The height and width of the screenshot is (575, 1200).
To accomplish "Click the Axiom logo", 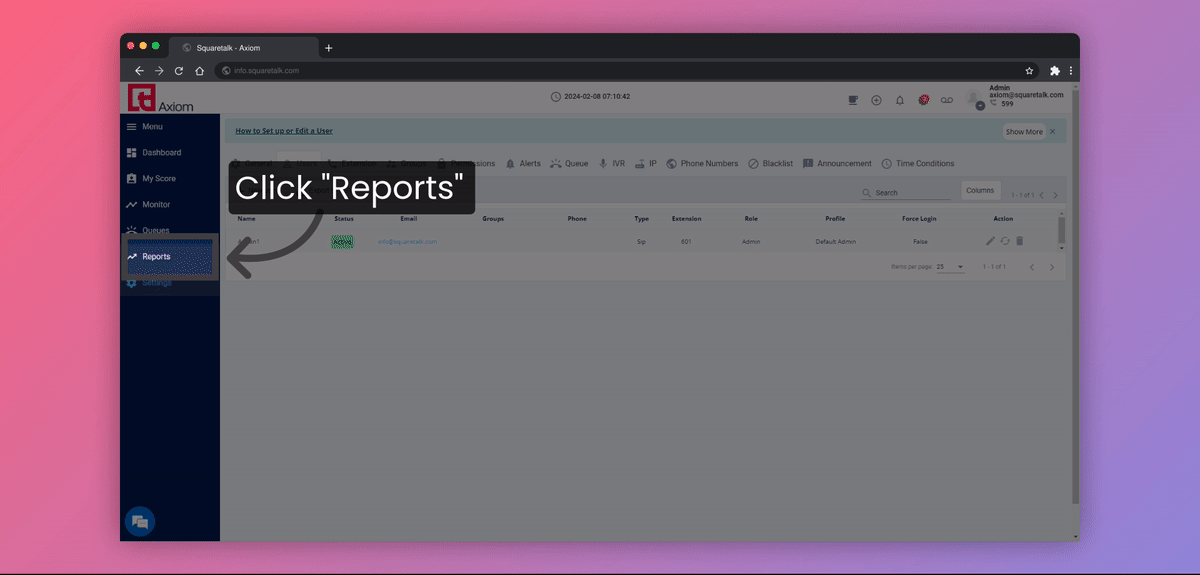I will [x=160, y=98].
